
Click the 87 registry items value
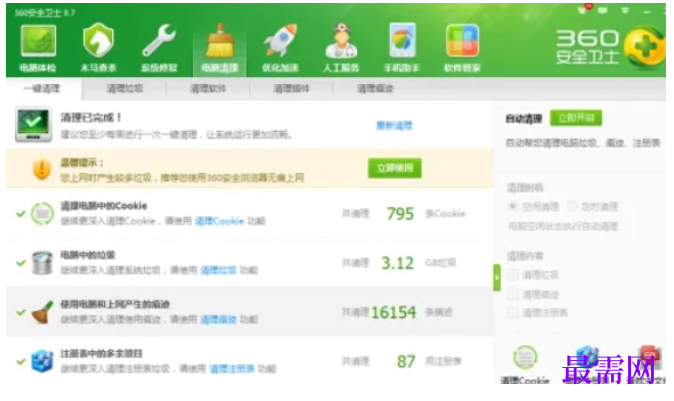406,361
